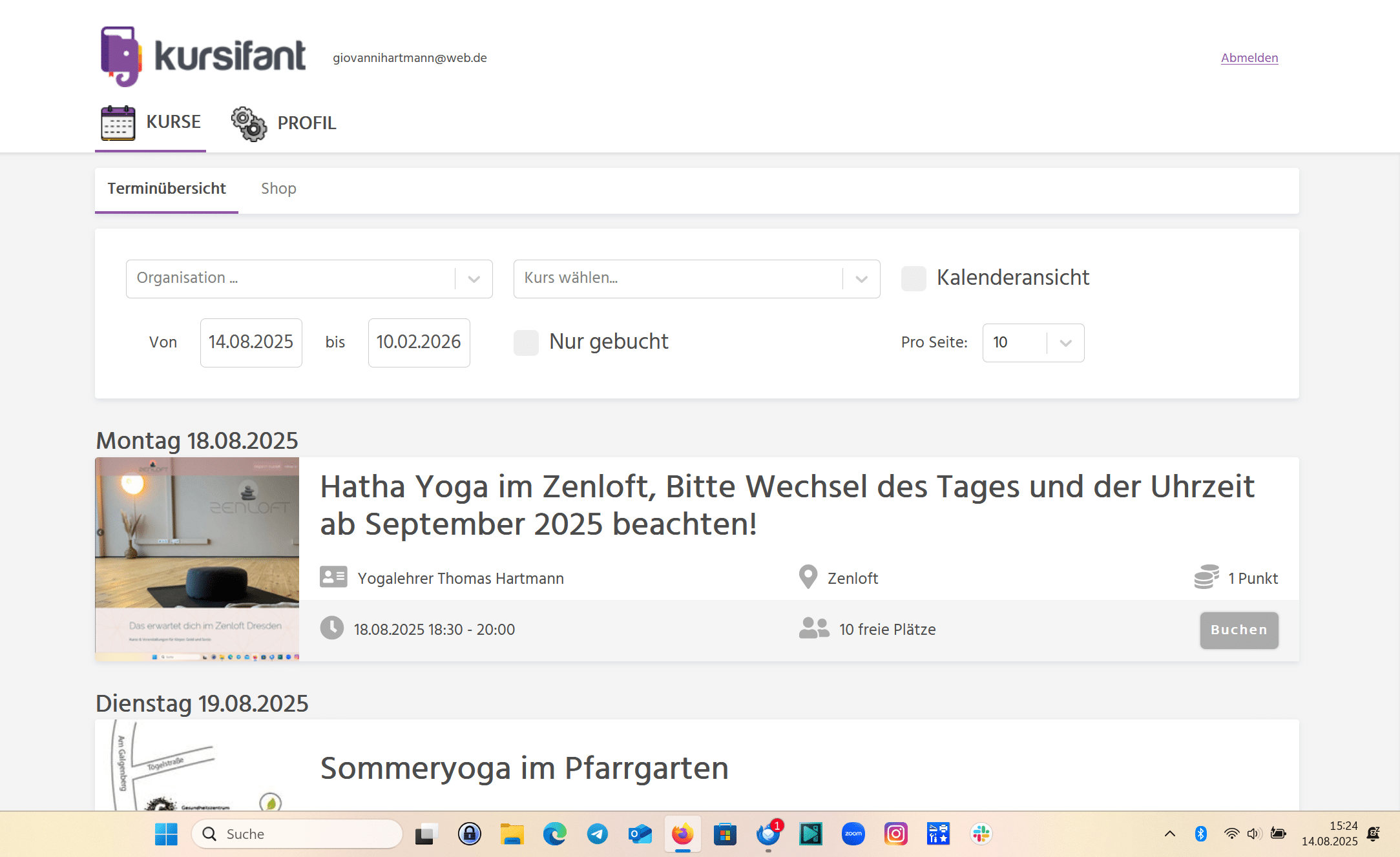Click the instructor ID card icon
The image size is (1400, 857).
coord(333,577)
